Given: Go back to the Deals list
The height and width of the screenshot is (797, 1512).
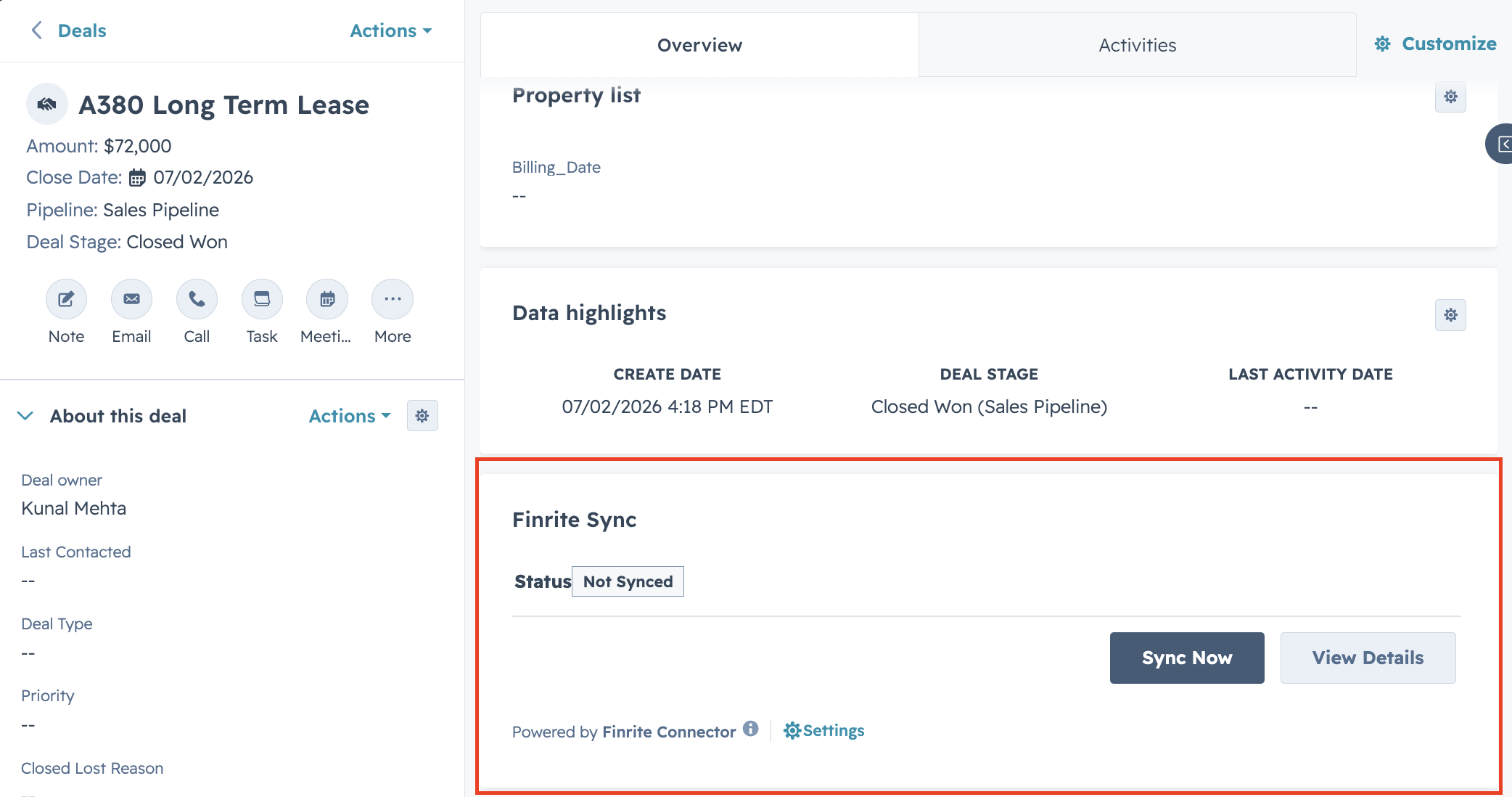Looking at the screenshot, I should (x=82, y=30).
